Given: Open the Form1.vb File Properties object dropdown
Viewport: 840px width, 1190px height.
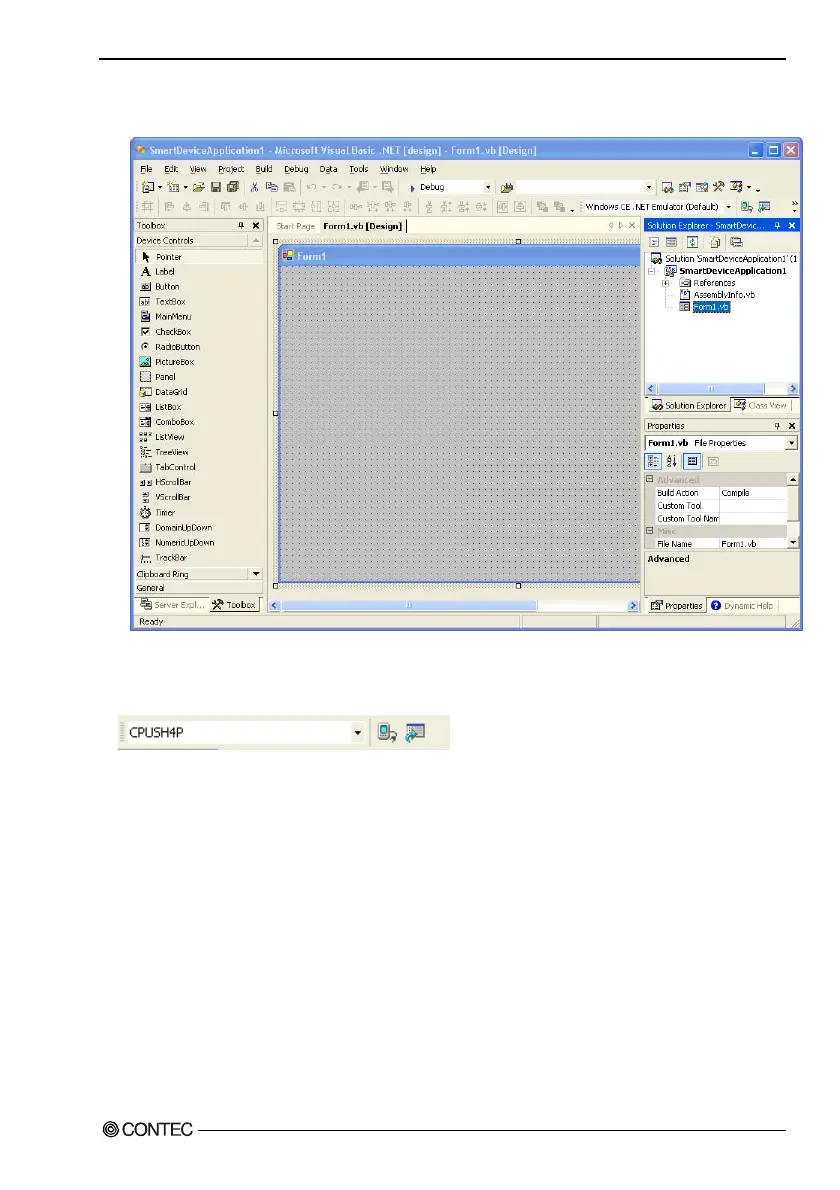Looking at the screenshot, I should (791, 443).
